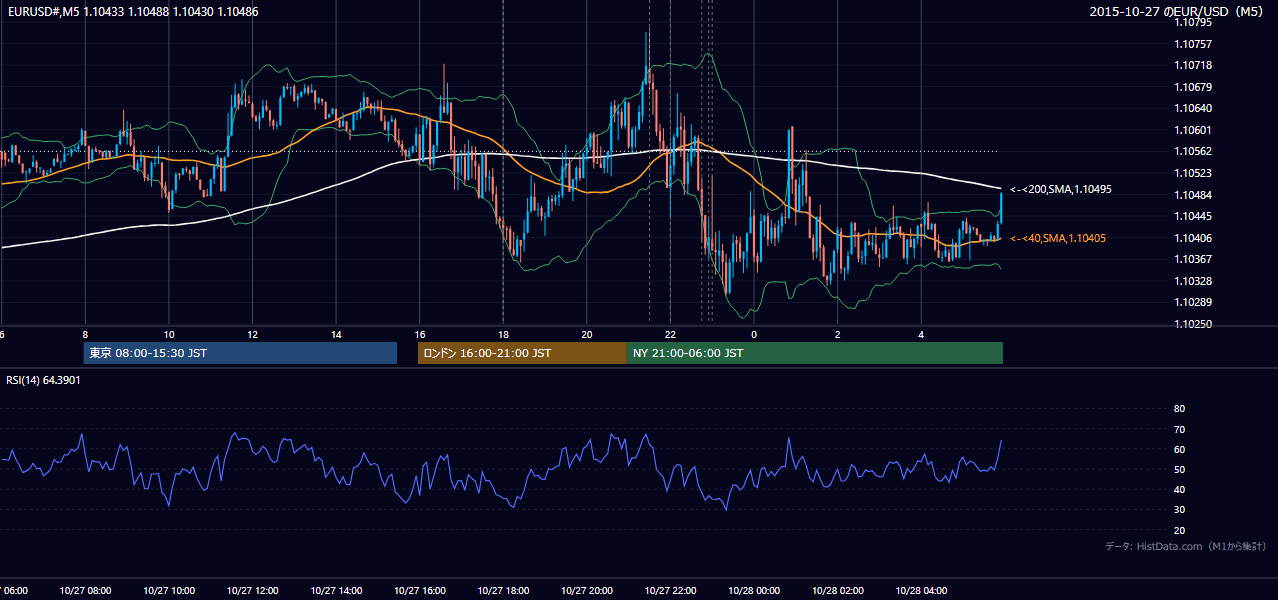The height and width of the screenshot is (600, 1278).
Task: Select the NY 21:00-06:00 JST session bar
Action: point(815,353)
